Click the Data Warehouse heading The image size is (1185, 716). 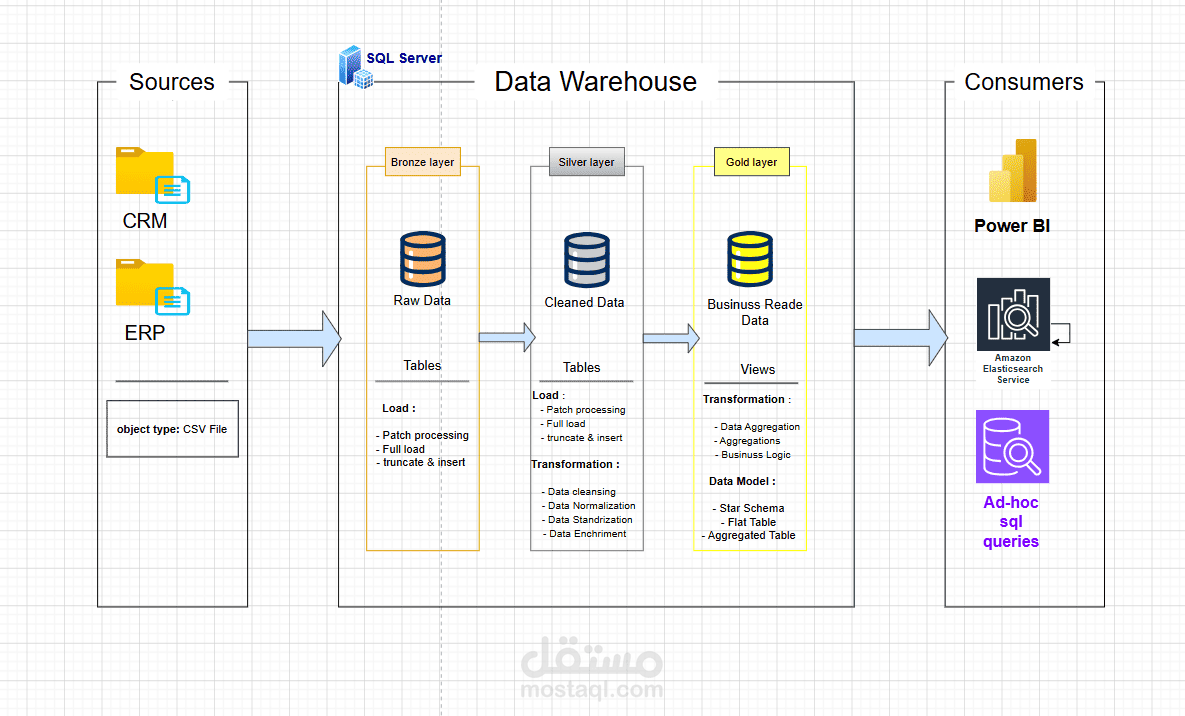596,82
